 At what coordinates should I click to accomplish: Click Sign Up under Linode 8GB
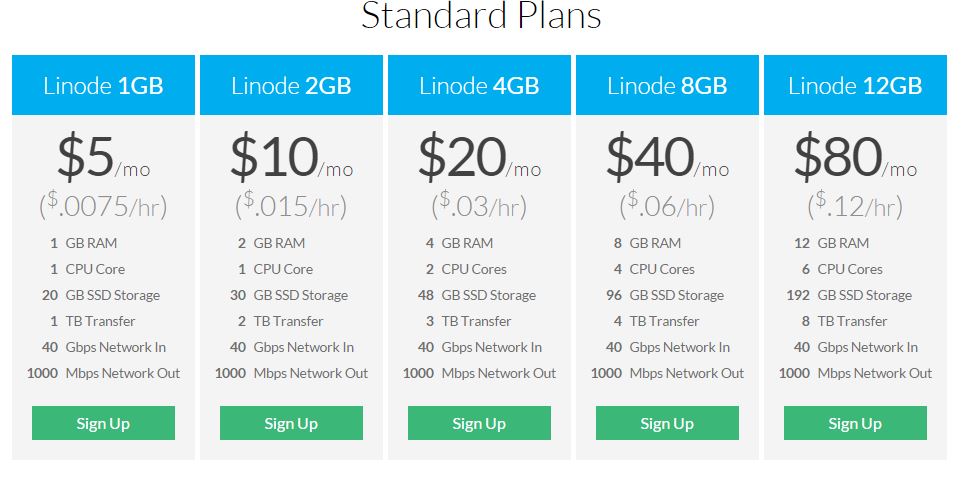[667, 423]
